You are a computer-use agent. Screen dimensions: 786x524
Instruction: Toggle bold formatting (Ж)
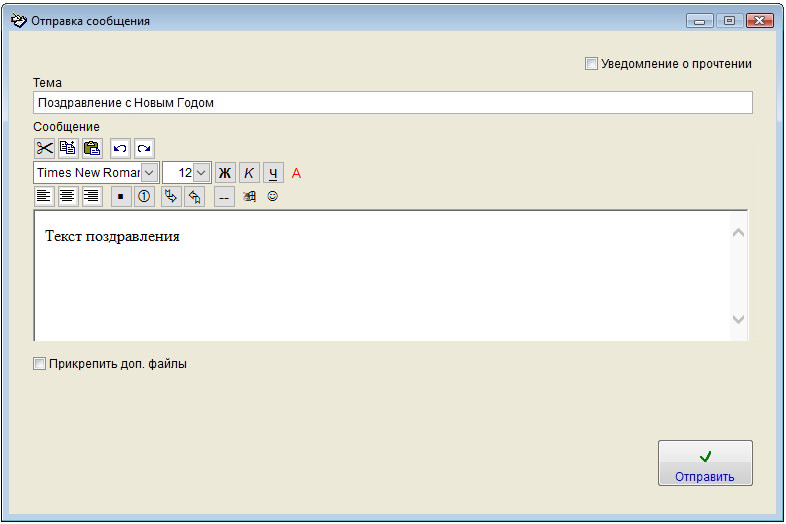point(225,173)
